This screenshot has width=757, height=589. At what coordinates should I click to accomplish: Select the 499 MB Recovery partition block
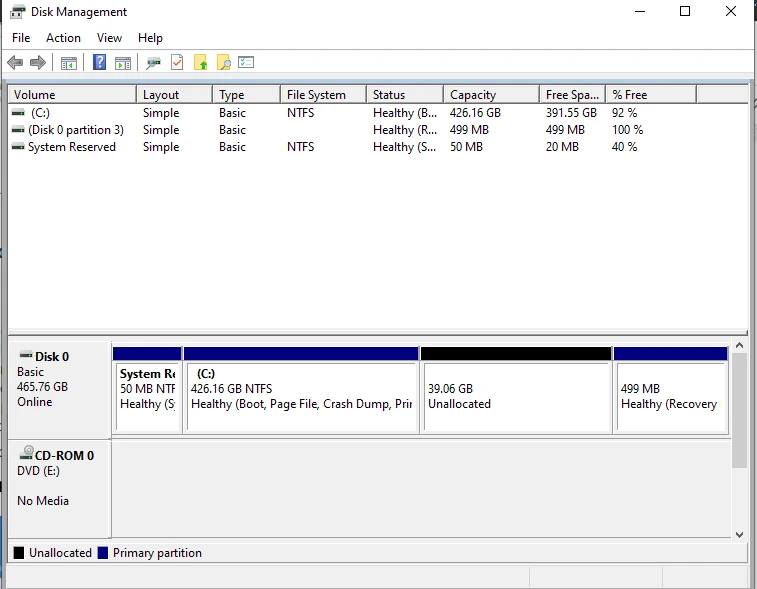671,390
